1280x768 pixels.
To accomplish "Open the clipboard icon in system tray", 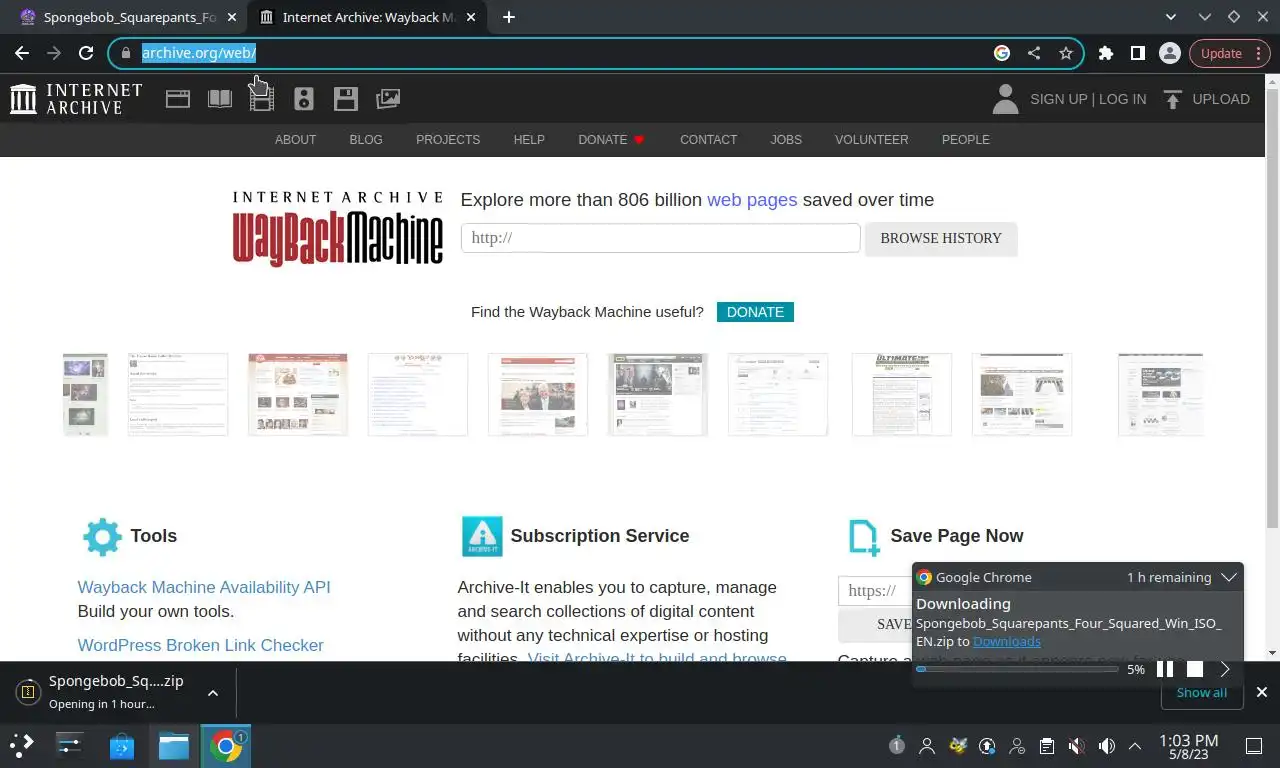I will (x=1047, y=746).
